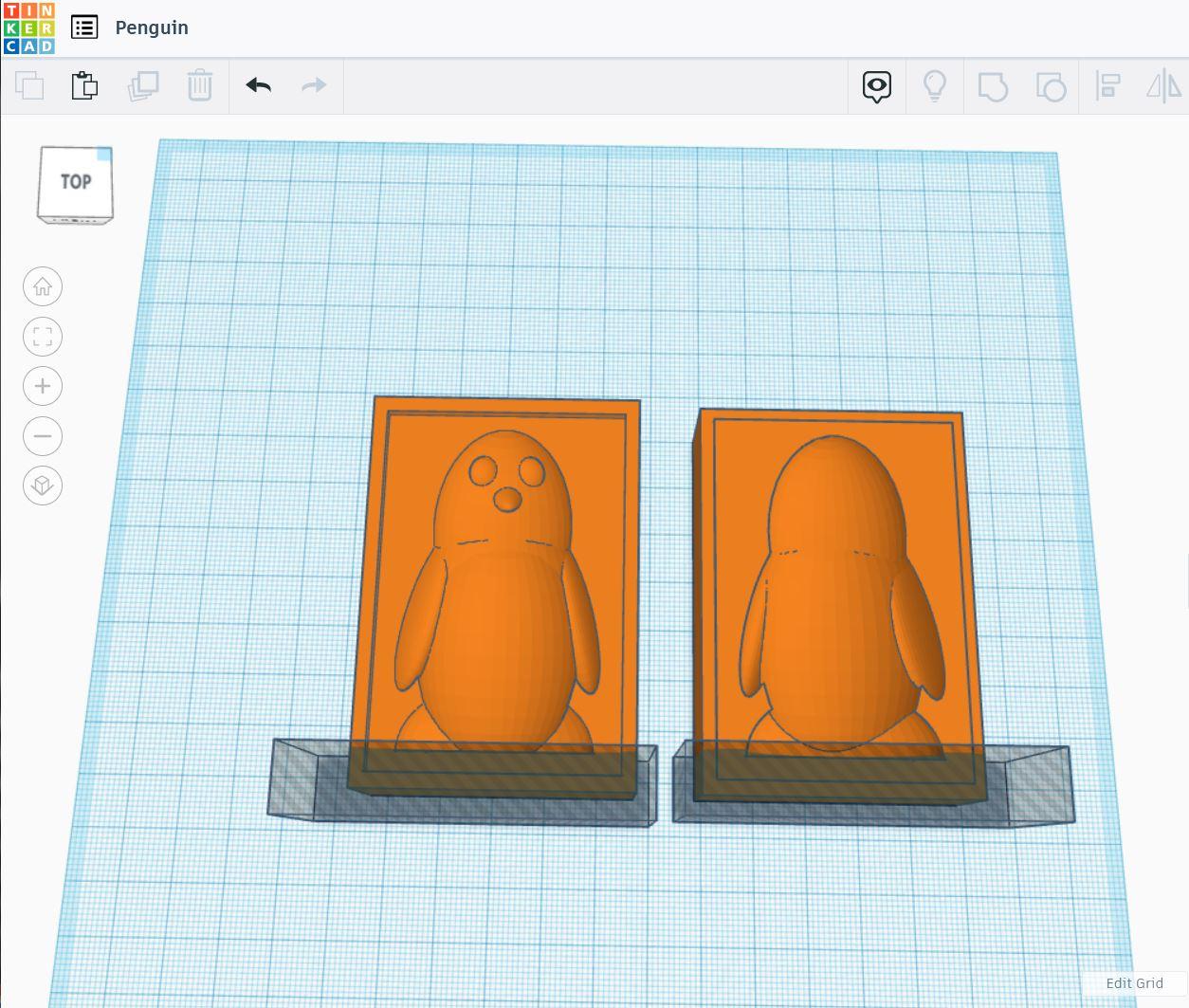Redo the last undone action

(x=314, y=86)
